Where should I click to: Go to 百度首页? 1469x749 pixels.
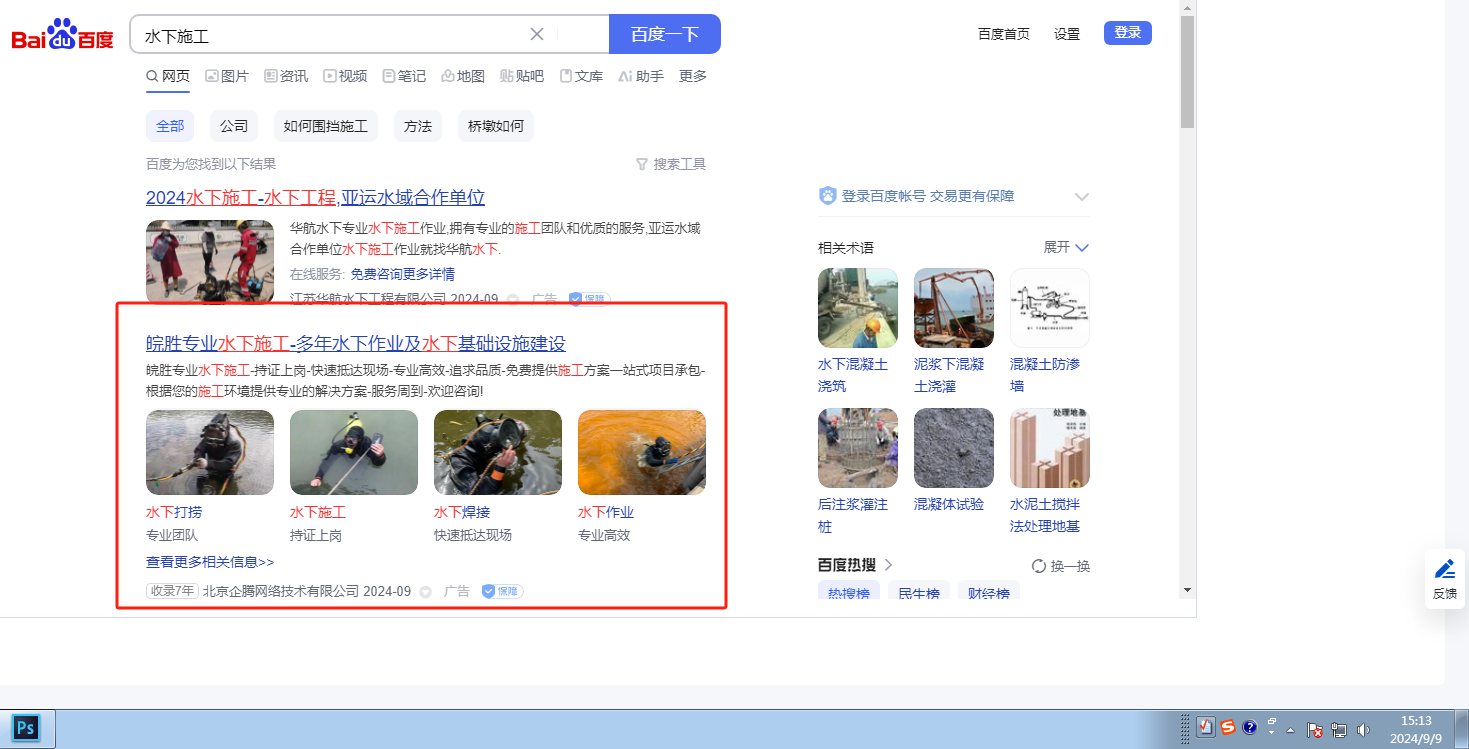1004,34
